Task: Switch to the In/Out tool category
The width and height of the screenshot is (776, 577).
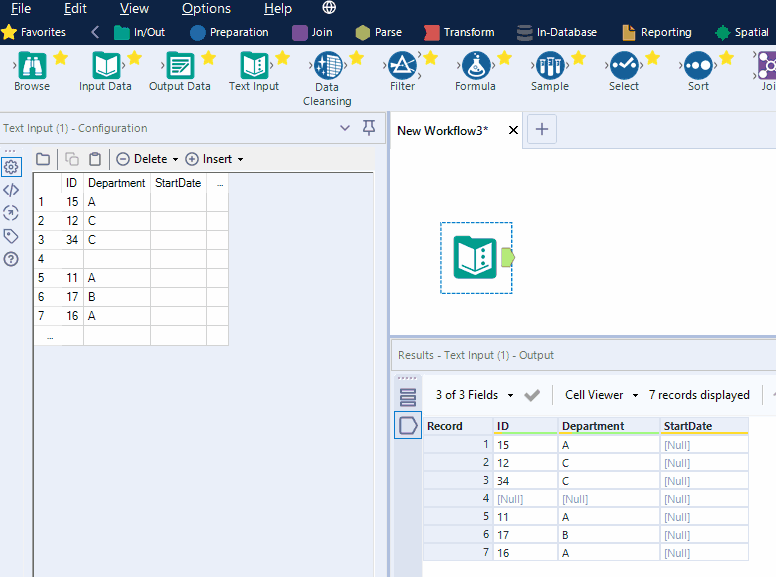Action: pyautogui.click(x=140, y=32)
